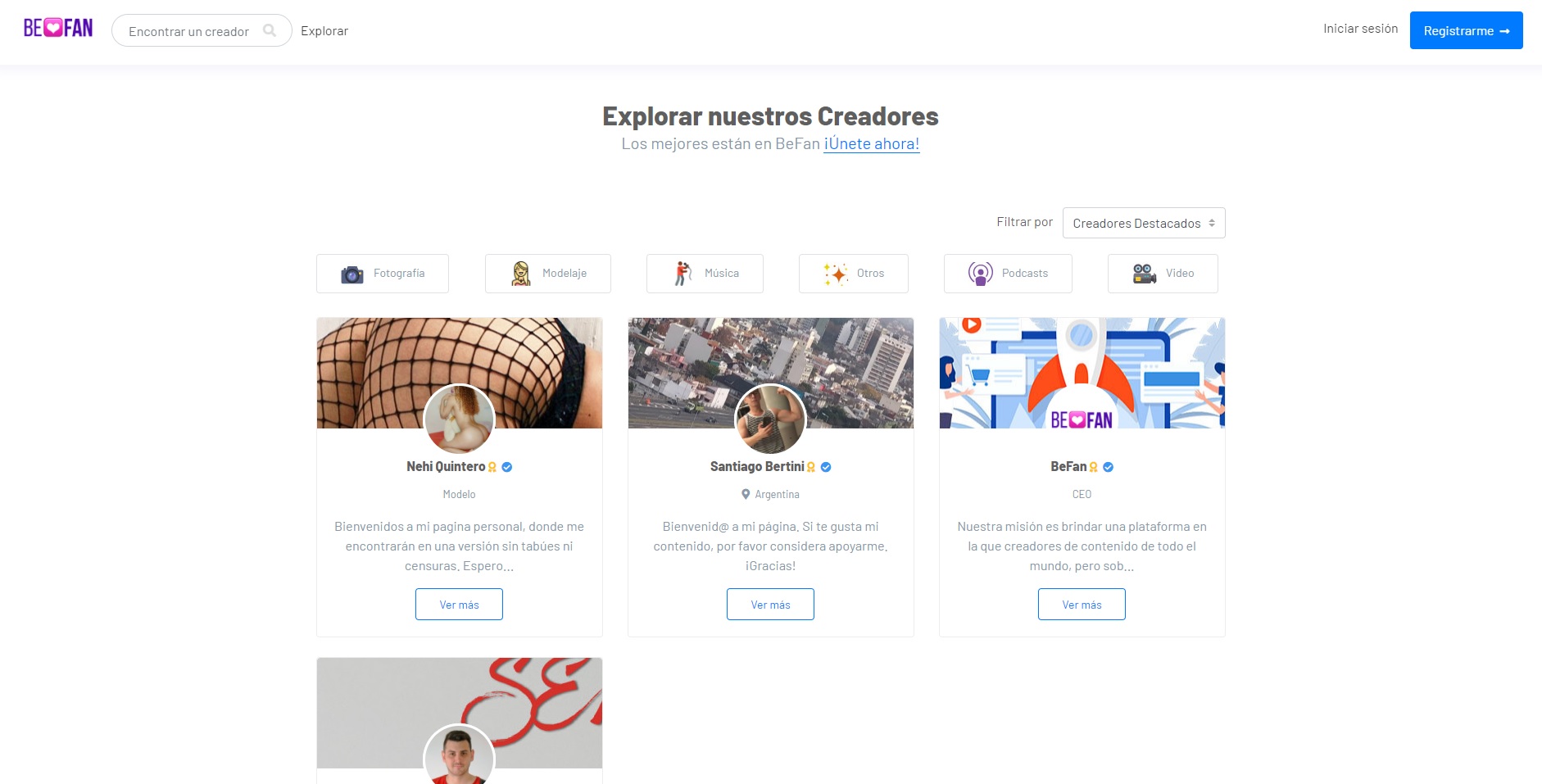Click the search magnifier icon

pyautogui.click(x=270, y=30)
